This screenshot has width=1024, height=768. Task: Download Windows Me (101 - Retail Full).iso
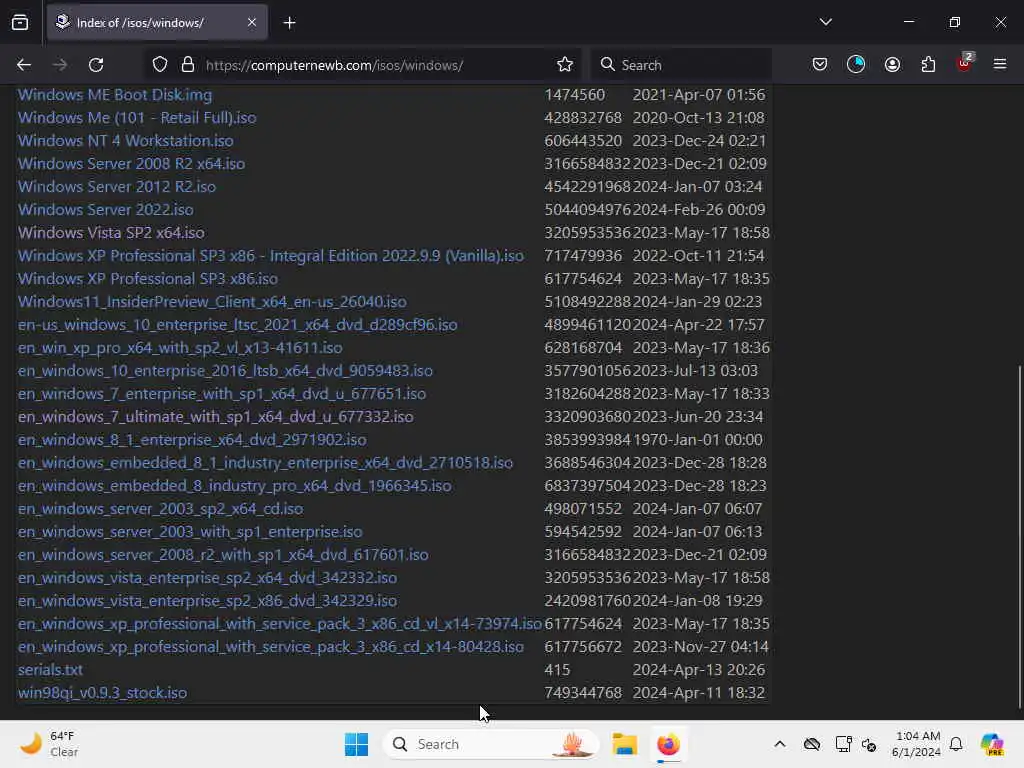point(137,118)
